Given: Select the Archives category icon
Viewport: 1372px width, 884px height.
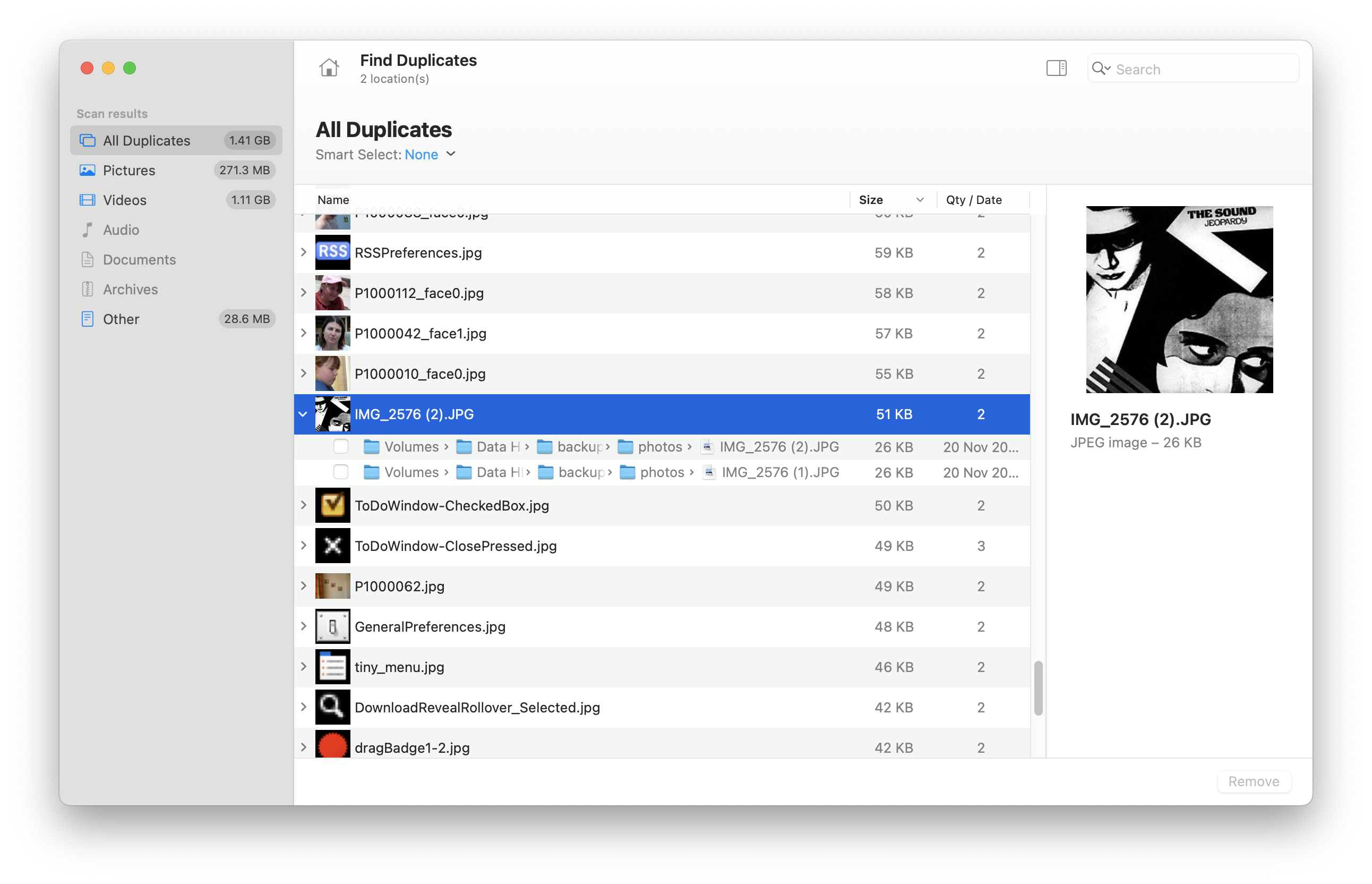Looking at the screenshot, I should pos(87,290).
